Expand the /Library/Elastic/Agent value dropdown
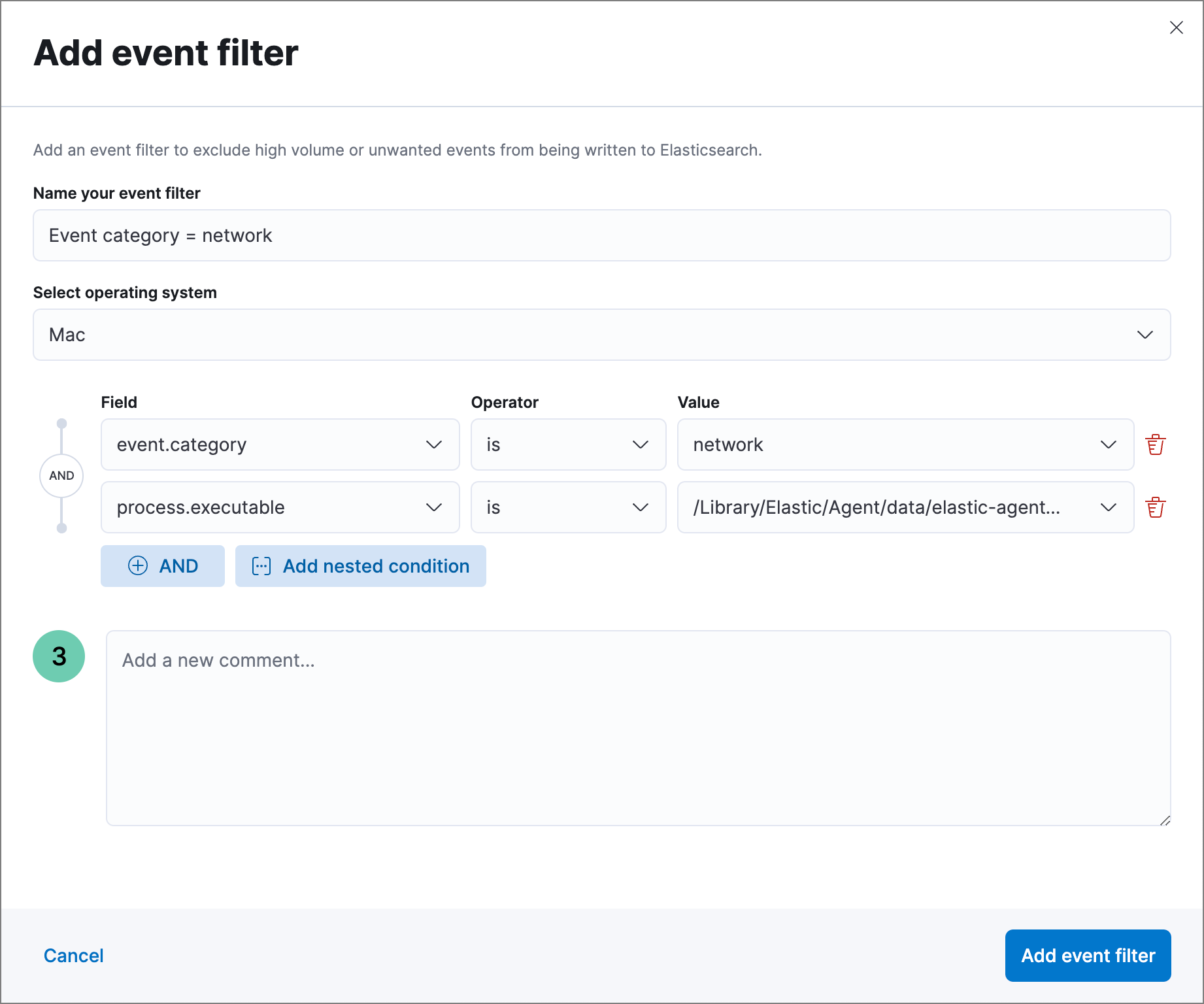The image size is (1204, 1004). pyautogui.click(x=1109, y=507)
